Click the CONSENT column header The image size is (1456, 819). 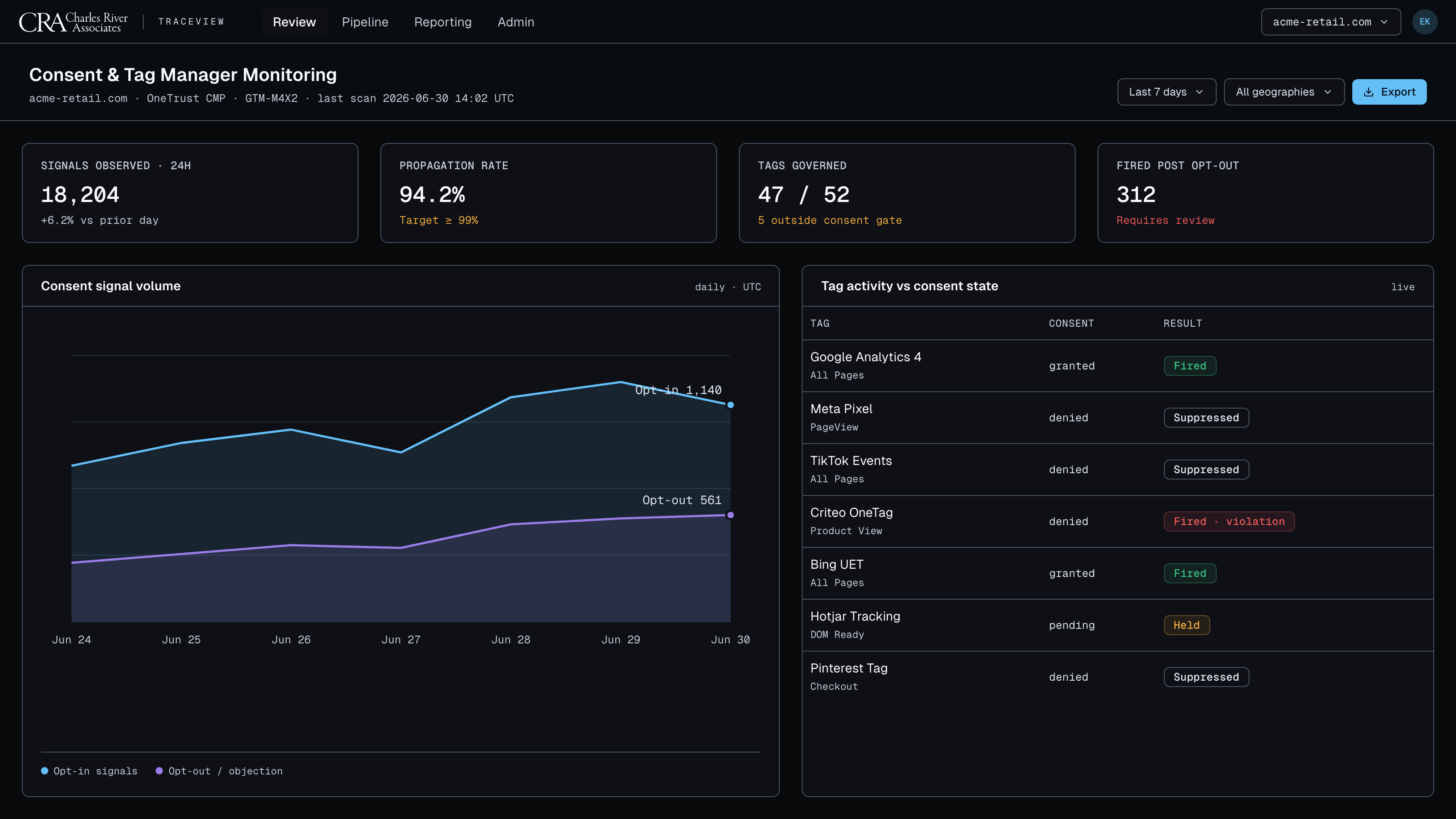[1071, 324]
